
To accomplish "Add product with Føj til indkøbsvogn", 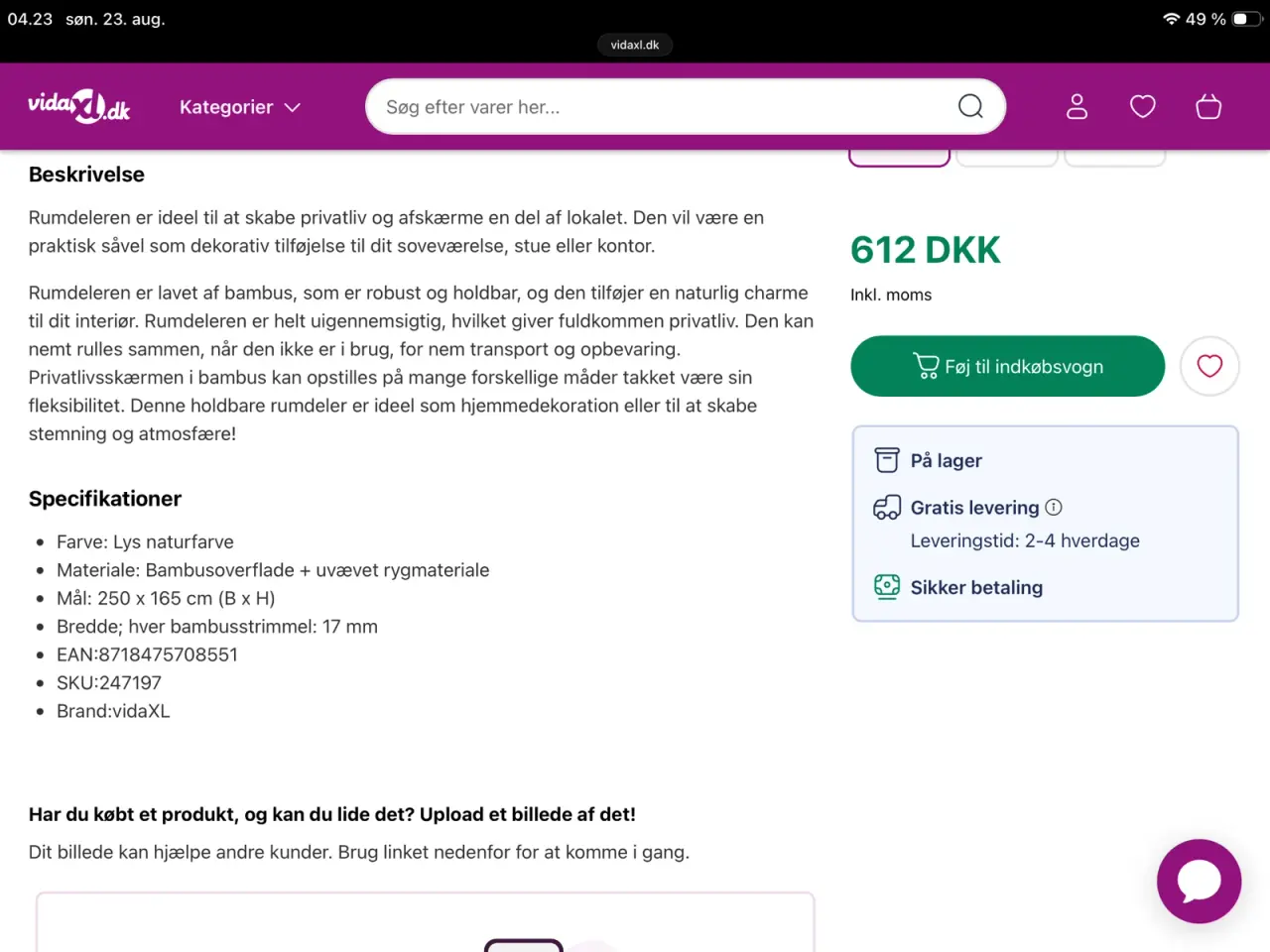I will 1007,366.
